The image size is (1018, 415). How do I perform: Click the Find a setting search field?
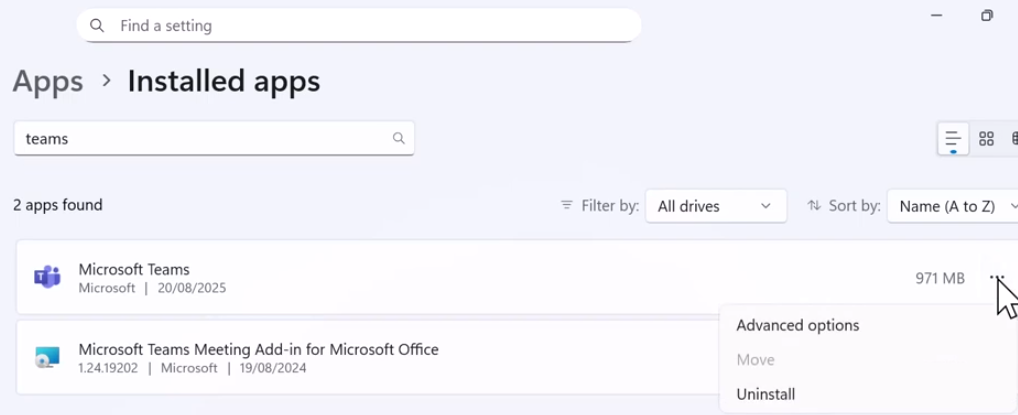[359, 25]
